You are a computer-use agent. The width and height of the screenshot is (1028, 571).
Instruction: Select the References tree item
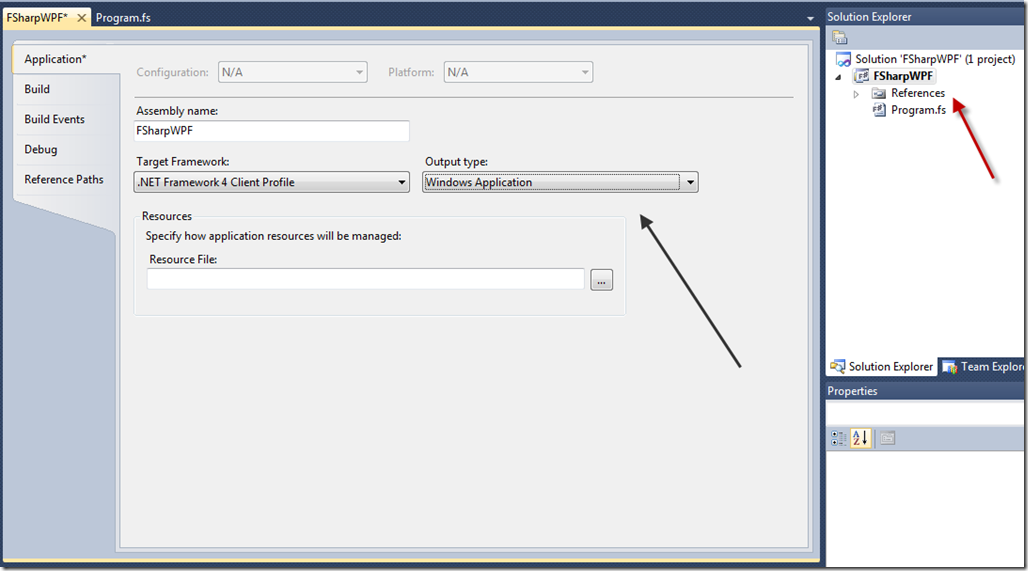click(918, 93)
